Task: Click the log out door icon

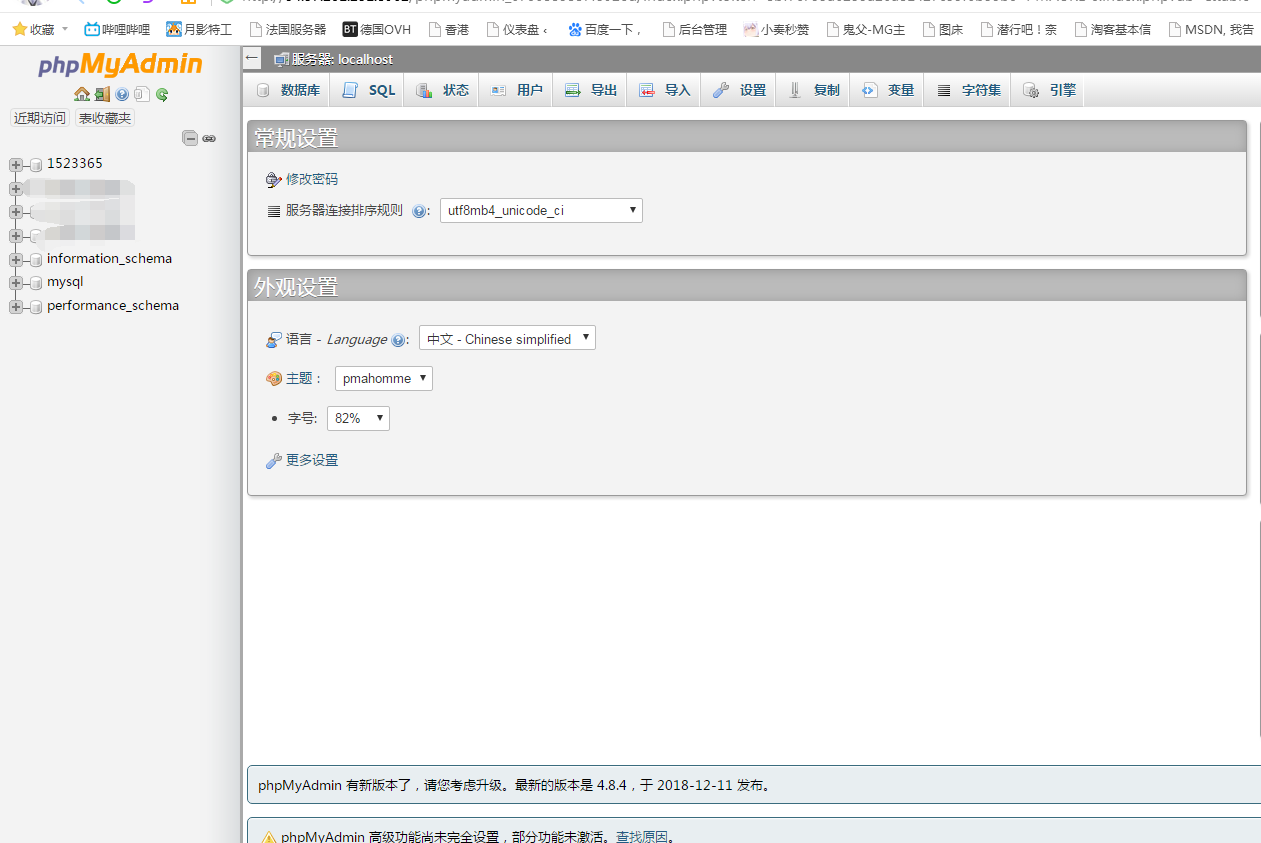Action: point(102,94)
